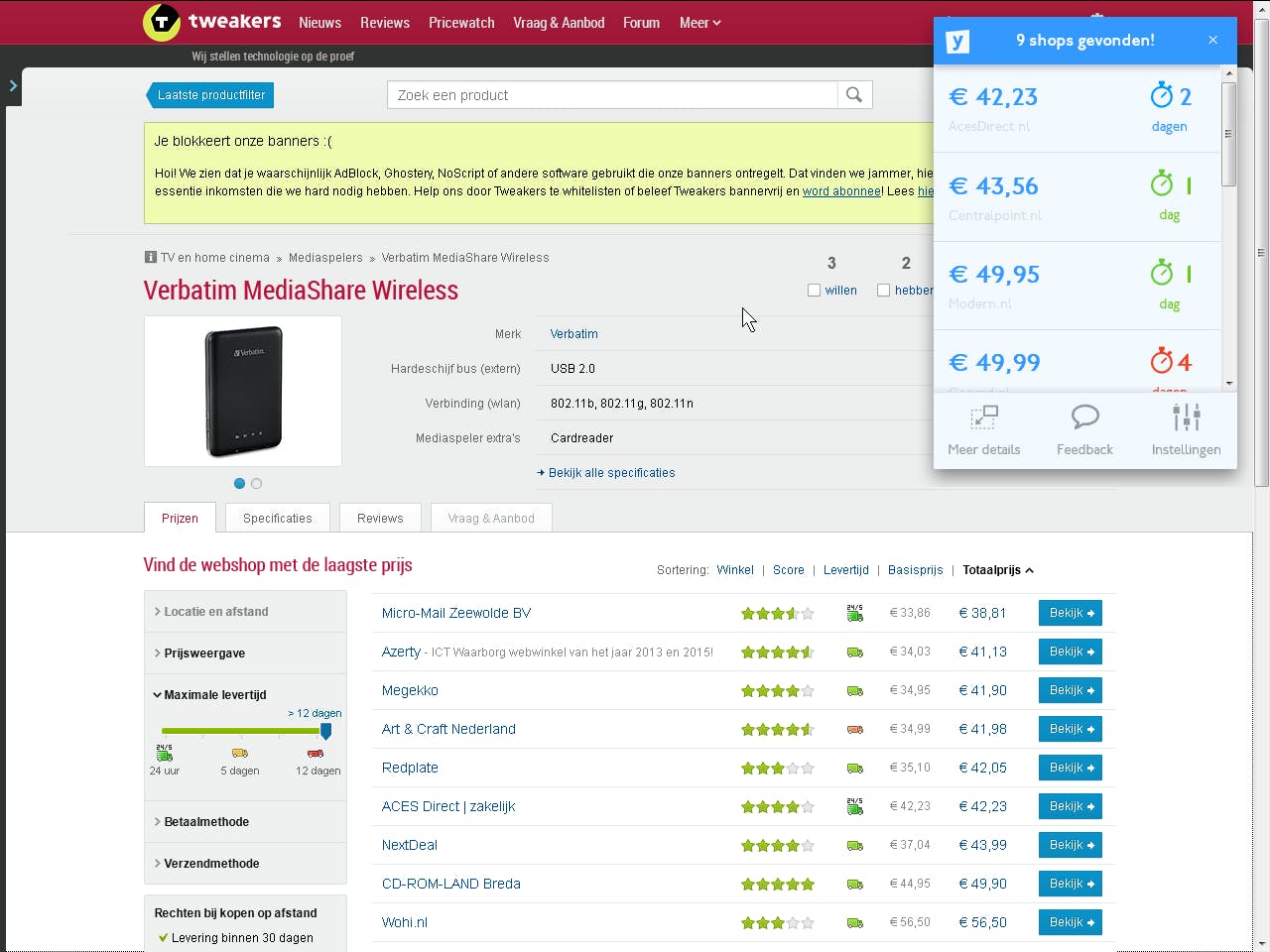The height and width of the screenshot is (952, 1270).
Task: Sort offers by Levertijd
Action: click(x=846, y=570)
